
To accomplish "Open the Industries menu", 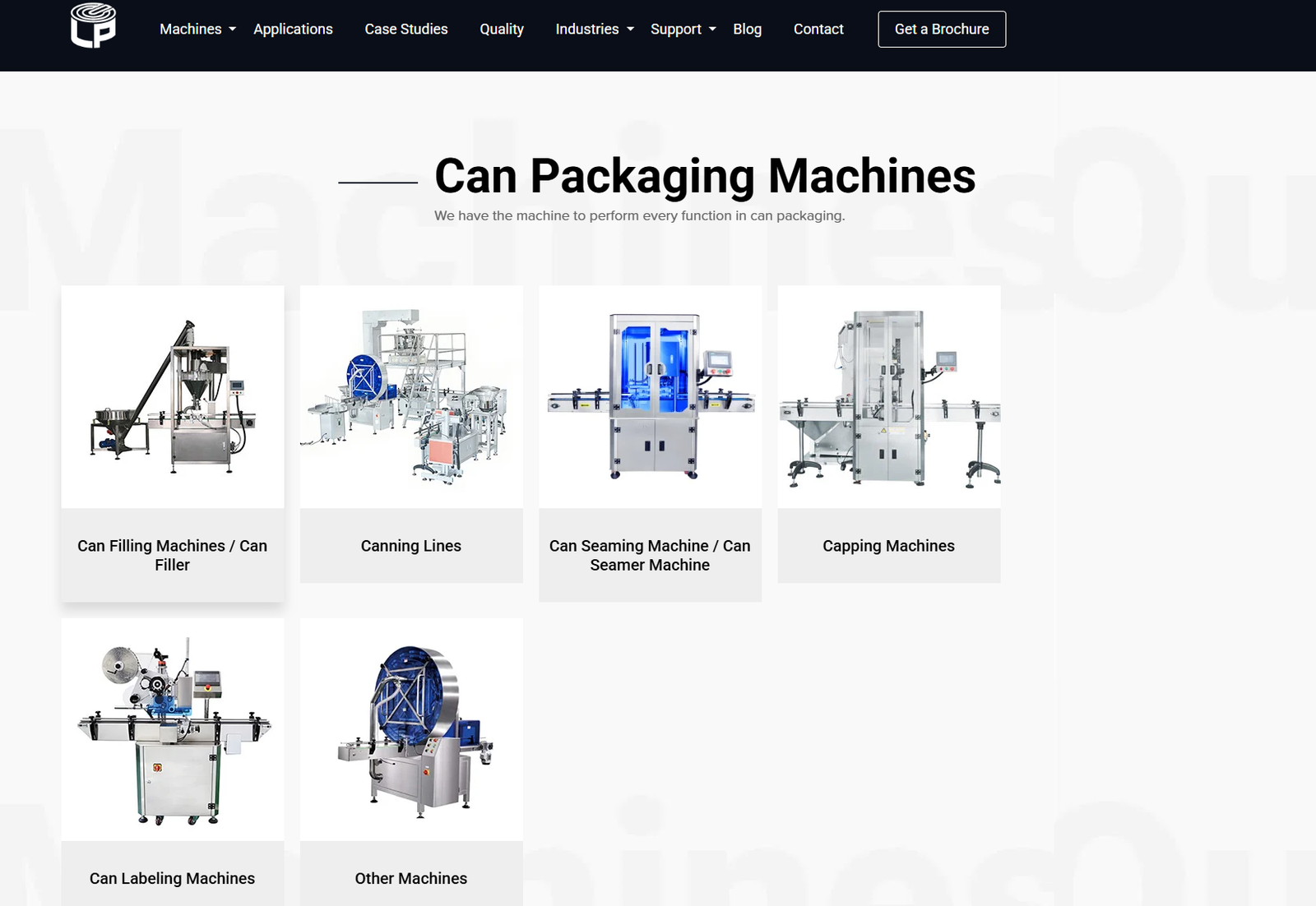I will coord(586,29).
